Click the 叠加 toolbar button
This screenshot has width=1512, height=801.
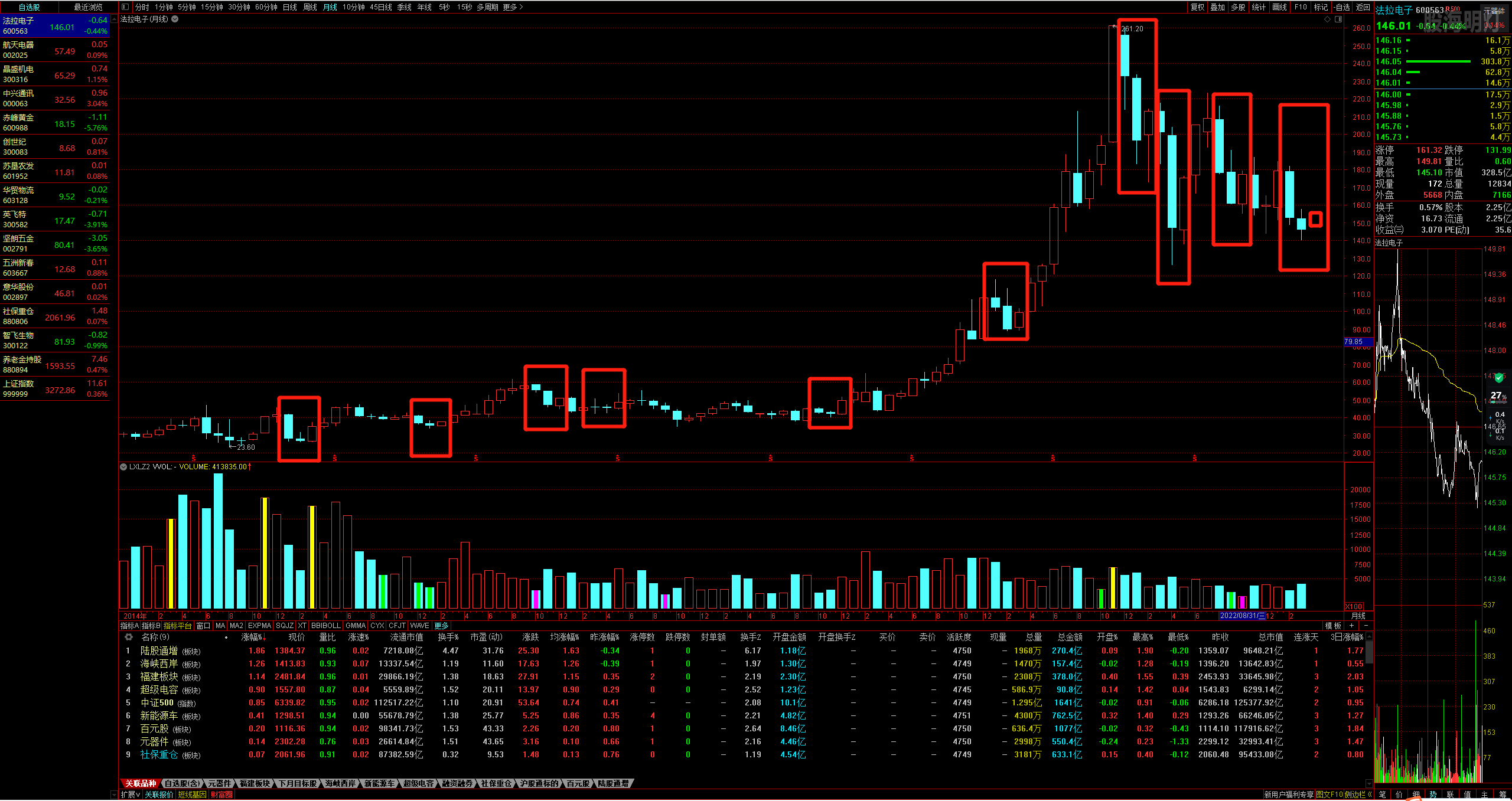click(x=1217, y=7)
